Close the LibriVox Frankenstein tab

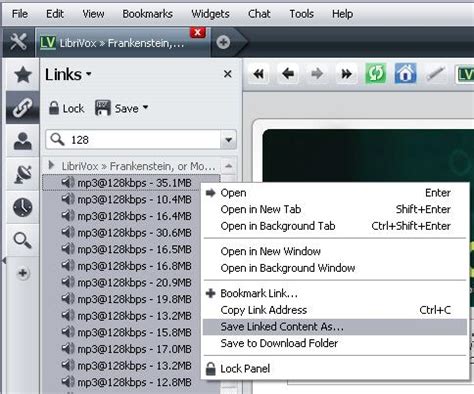pos(198,32)
